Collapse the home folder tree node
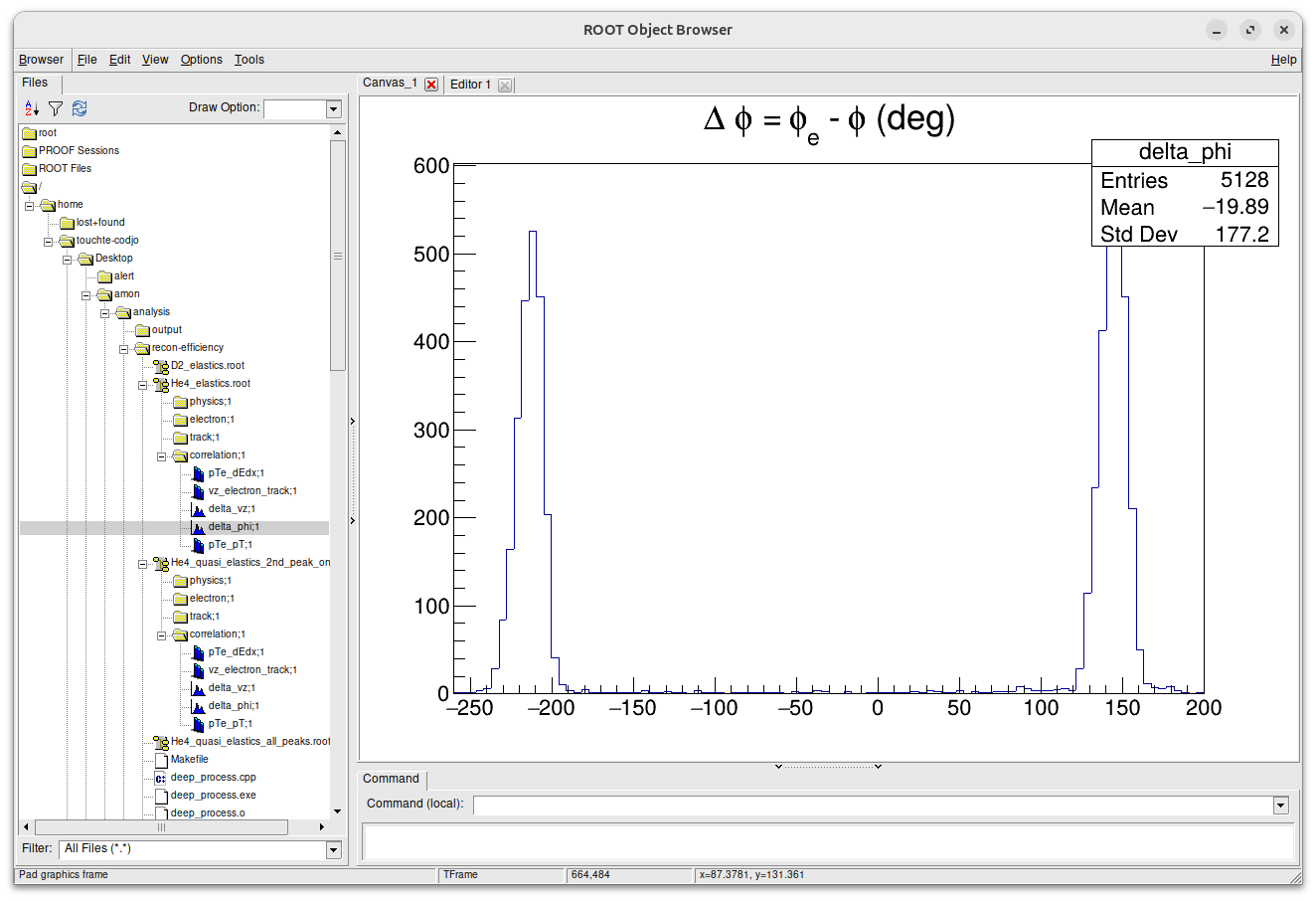Image resolution: width=1316 pixels, height=901 pixels. click(x=29, y=206)
